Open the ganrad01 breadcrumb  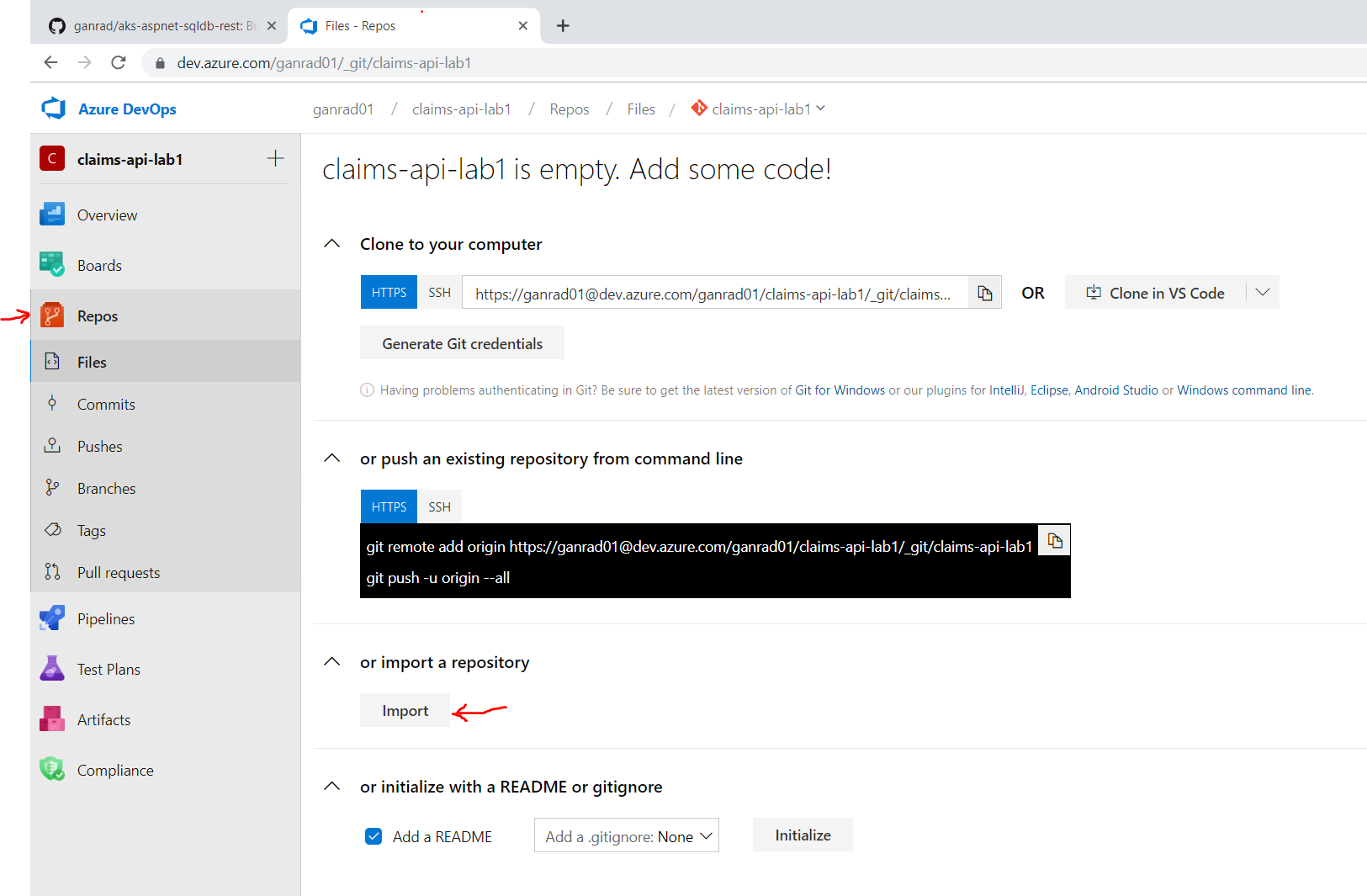343,109
